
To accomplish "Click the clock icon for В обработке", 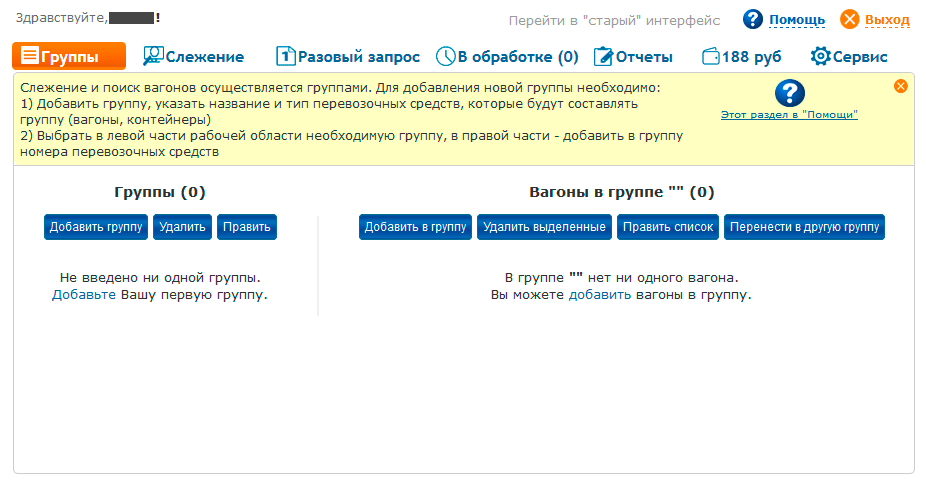I will pos(445,56).
